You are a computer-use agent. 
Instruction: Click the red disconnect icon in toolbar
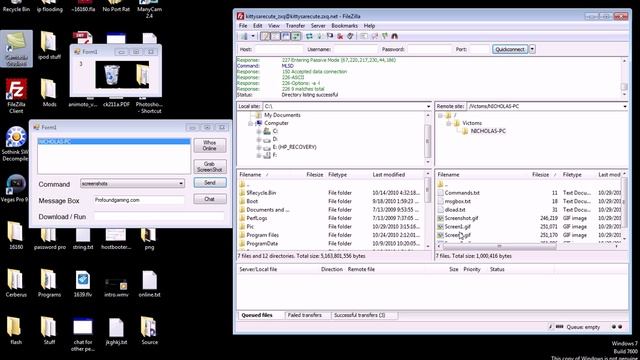pyautogui.click(x=340, y=36)
